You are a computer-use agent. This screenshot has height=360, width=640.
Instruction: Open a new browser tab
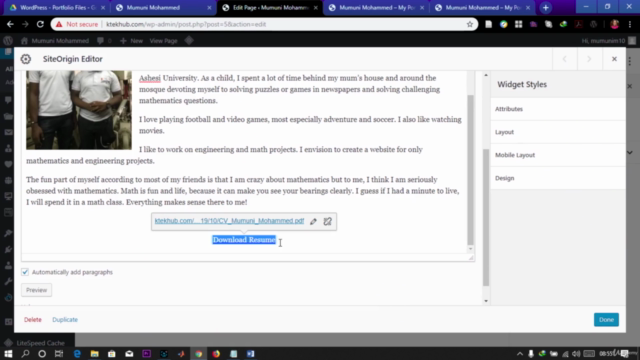pyautogui.click(x=545, y=7)
